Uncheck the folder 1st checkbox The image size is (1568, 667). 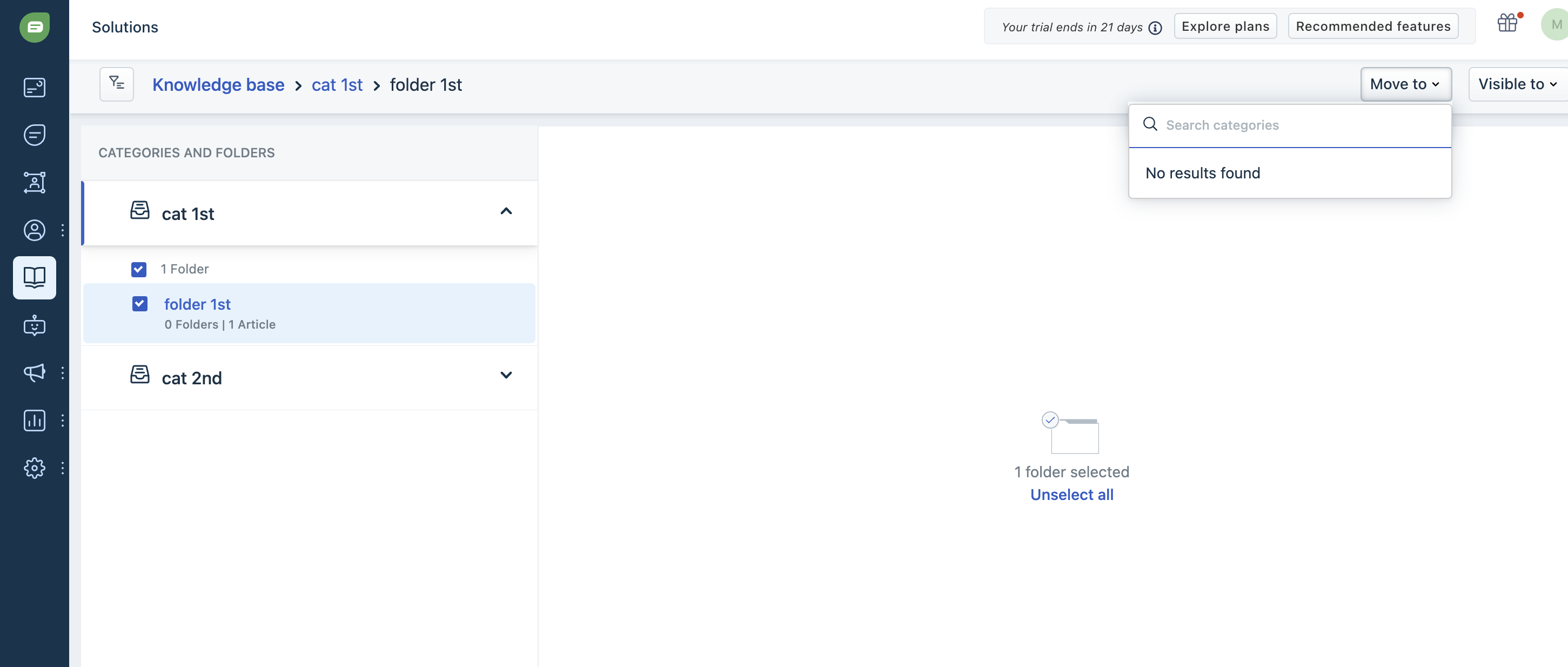[x=139, y=303]
